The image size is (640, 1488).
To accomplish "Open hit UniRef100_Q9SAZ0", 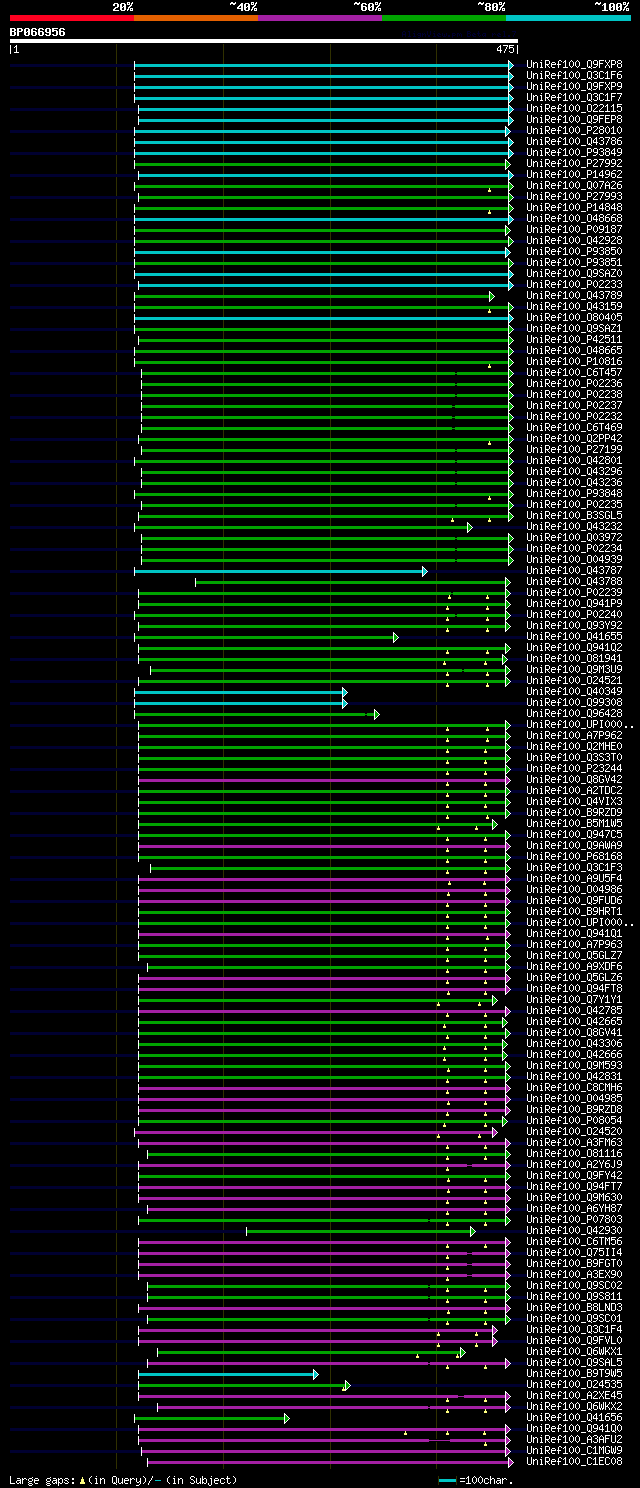I will 574,274.
